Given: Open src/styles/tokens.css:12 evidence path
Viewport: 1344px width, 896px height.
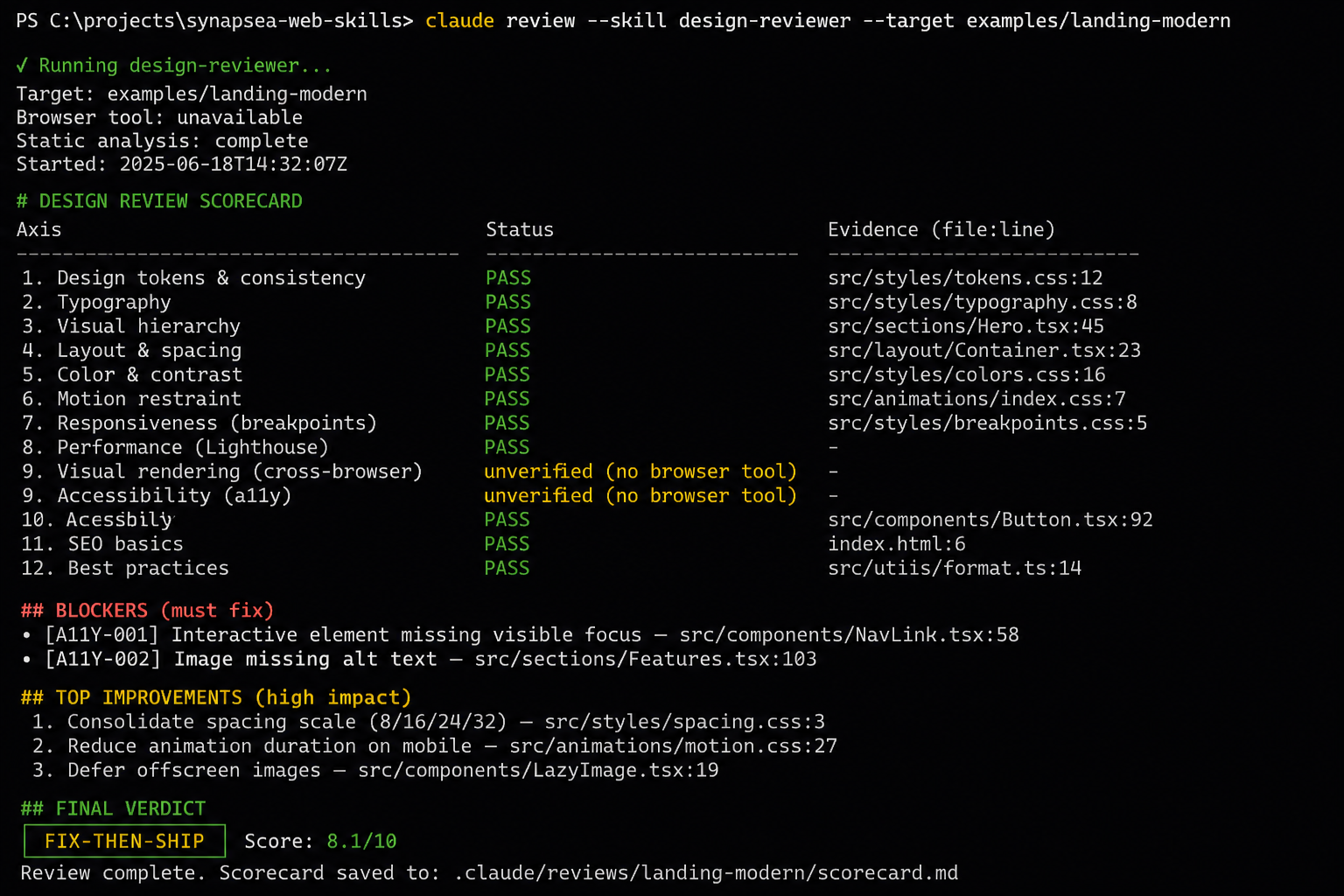Looking at the screenshot, I should point(965,278).
